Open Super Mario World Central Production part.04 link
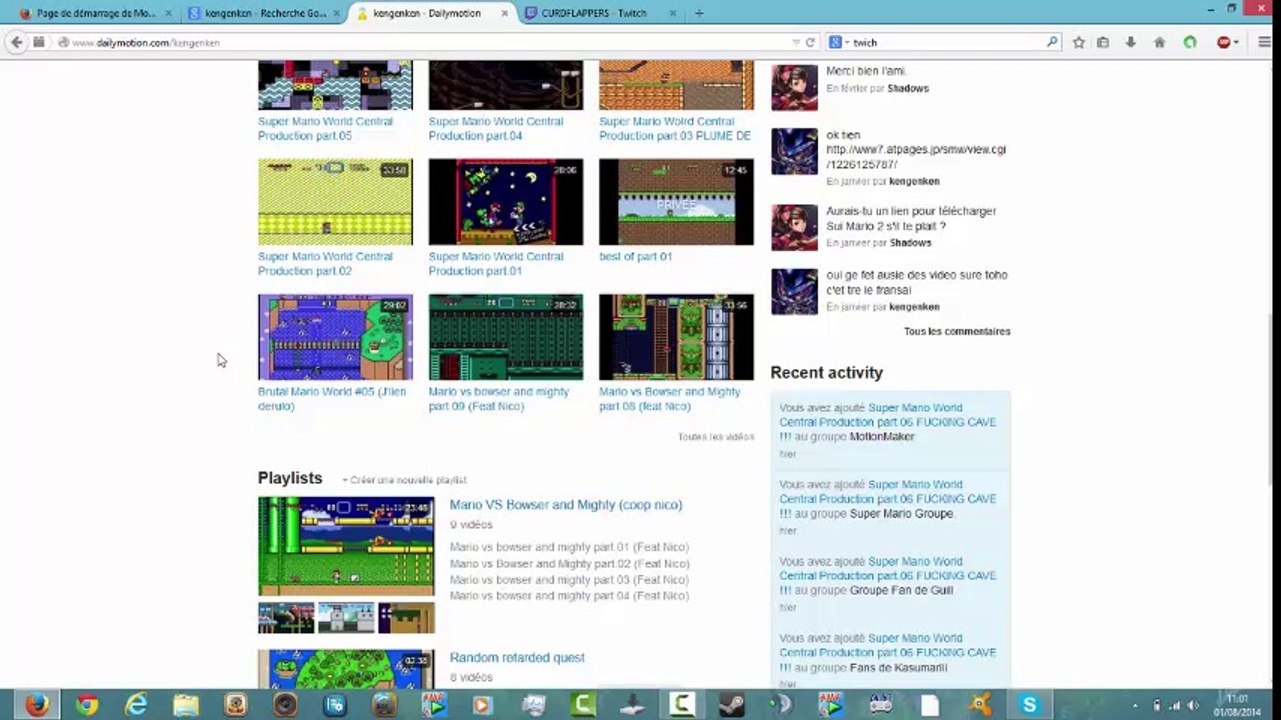This screenshot has height=720, width=1281. [496, 128]
